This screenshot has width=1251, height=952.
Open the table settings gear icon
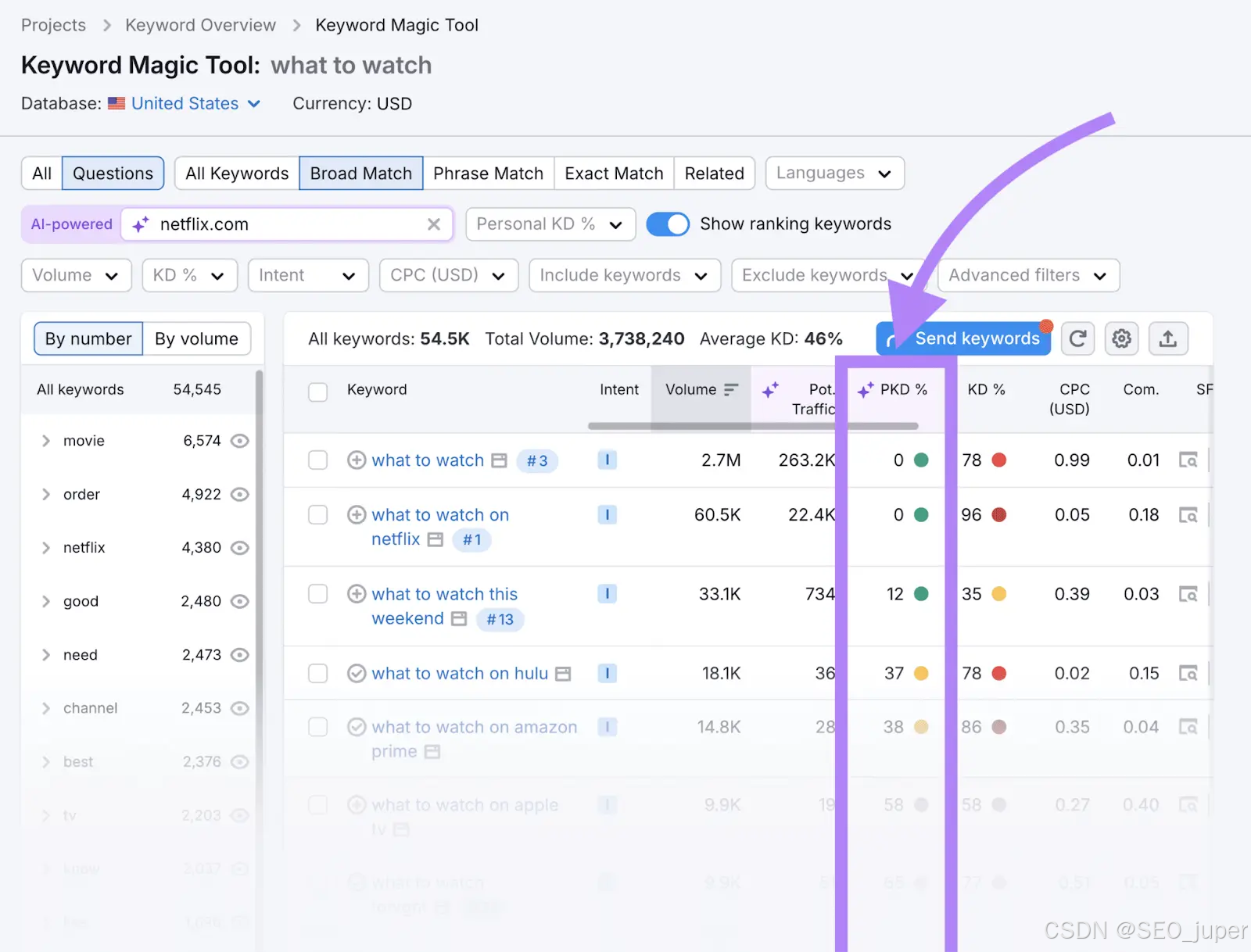tap(1122, 338)
